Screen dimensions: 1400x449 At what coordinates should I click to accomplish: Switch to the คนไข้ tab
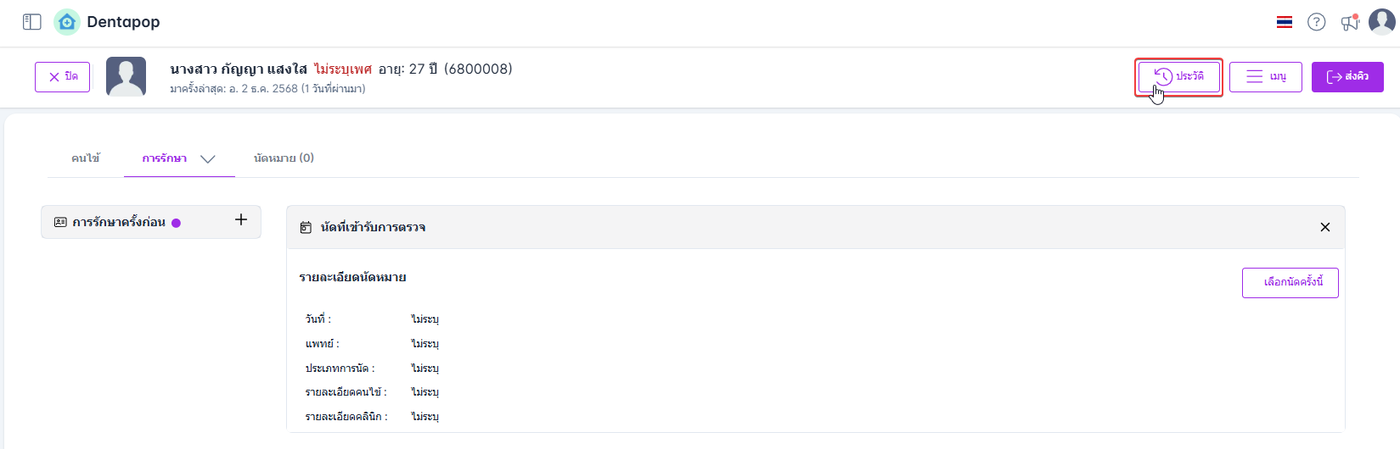86,158
